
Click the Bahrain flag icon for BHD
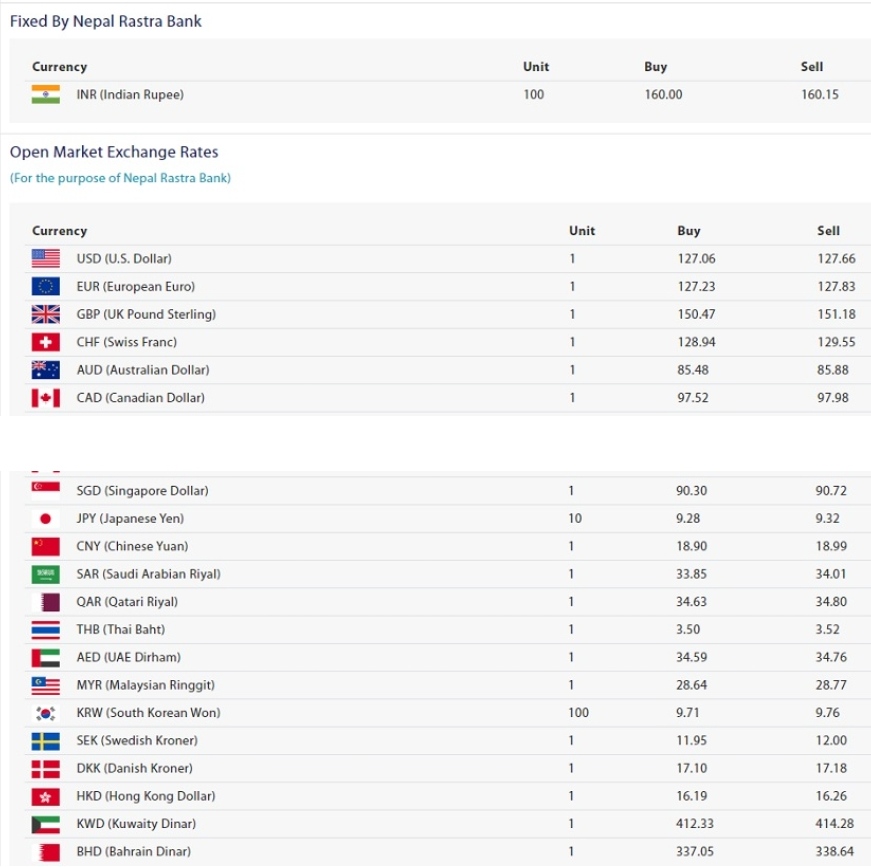tap(46, 852)
